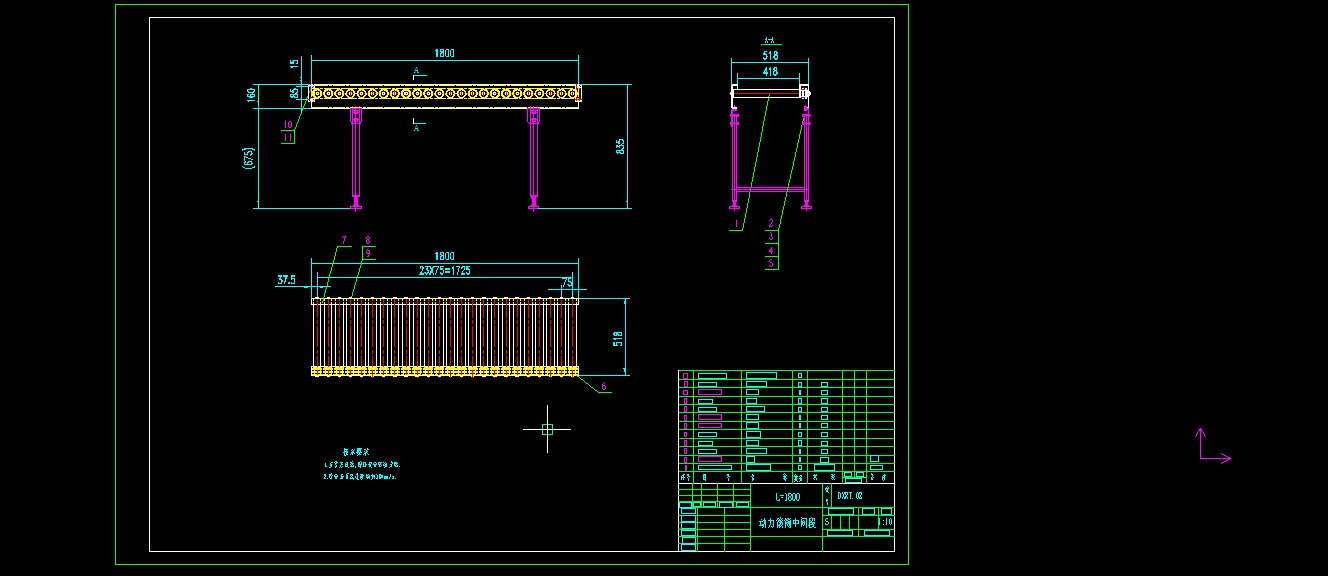This screenshot has height=576, width=1328.
Task: Pick part balloon number 6
Action: pyautogui.click(x=603, y=386)
